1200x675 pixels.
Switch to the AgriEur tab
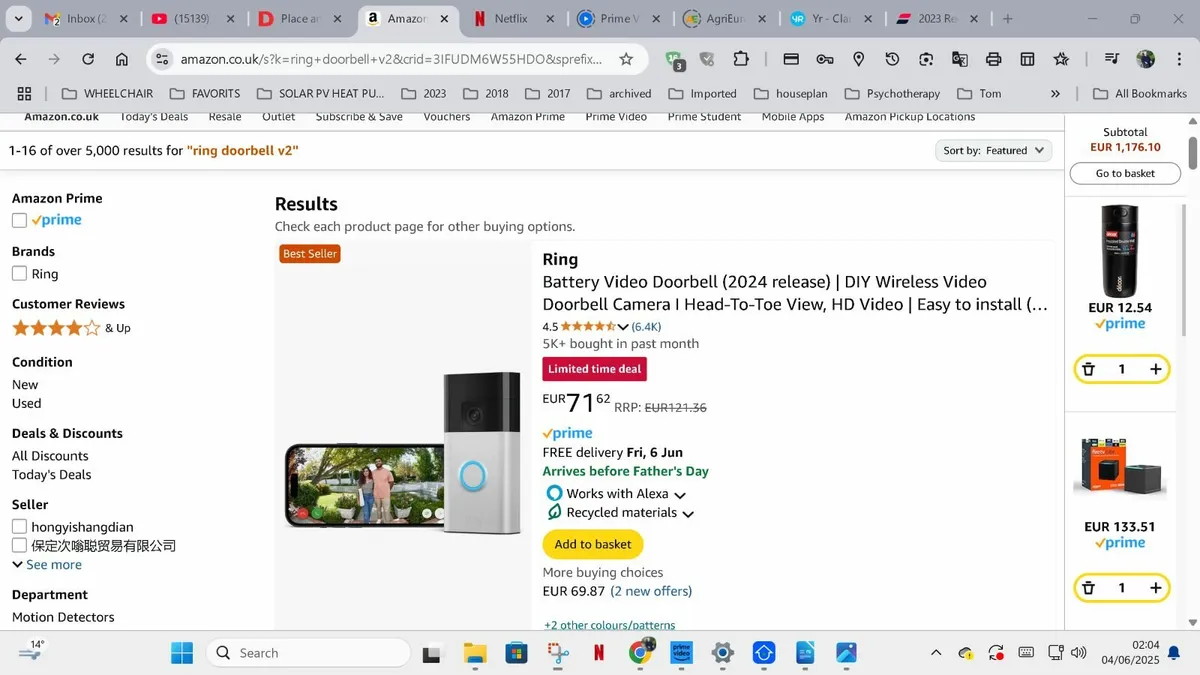pos(725,19)
